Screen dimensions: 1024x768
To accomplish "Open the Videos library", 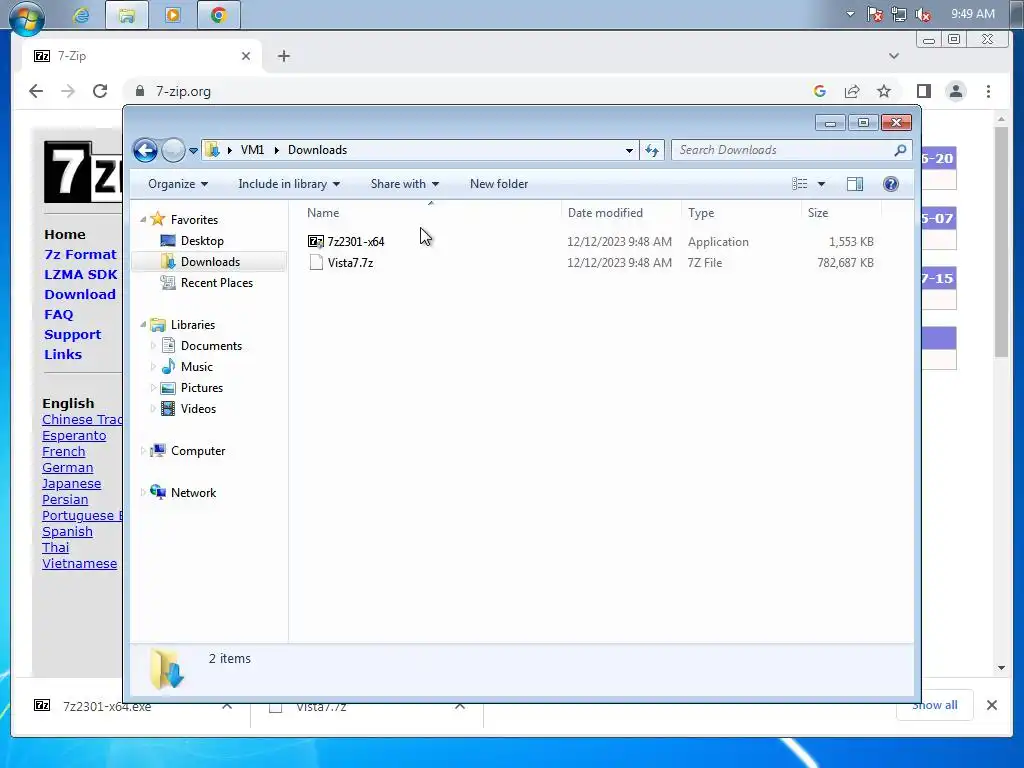I will (x=198, y=409).
